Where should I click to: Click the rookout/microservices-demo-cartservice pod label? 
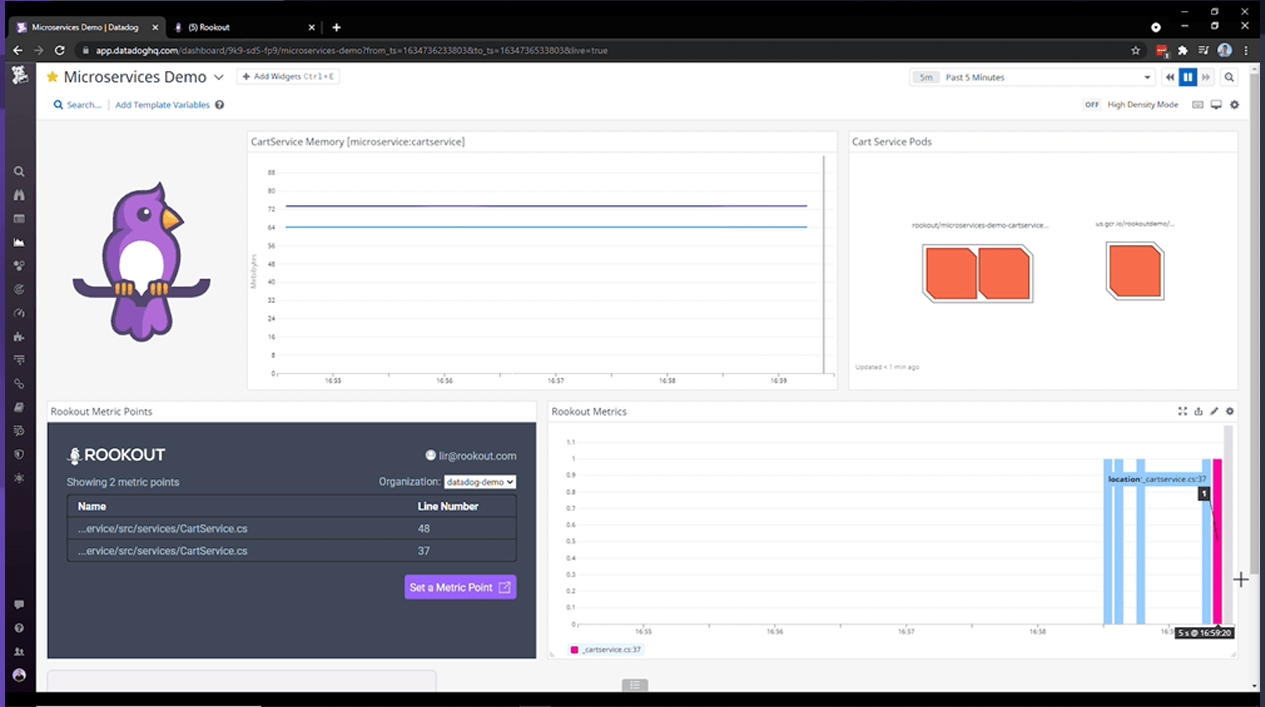point(980,226)
